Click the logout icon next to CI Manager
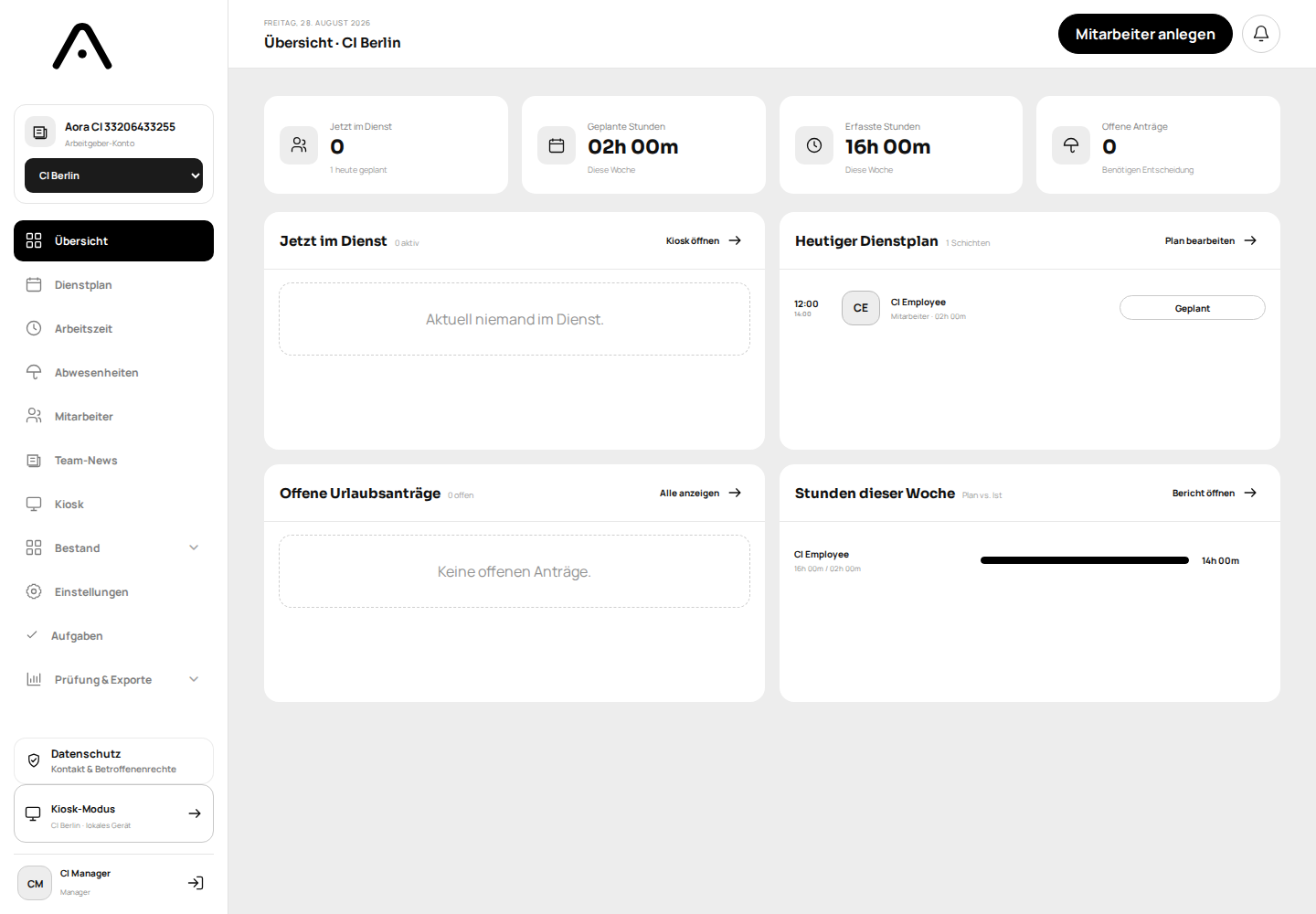Viewport: 1316px width, 914px height. [196, 883]
